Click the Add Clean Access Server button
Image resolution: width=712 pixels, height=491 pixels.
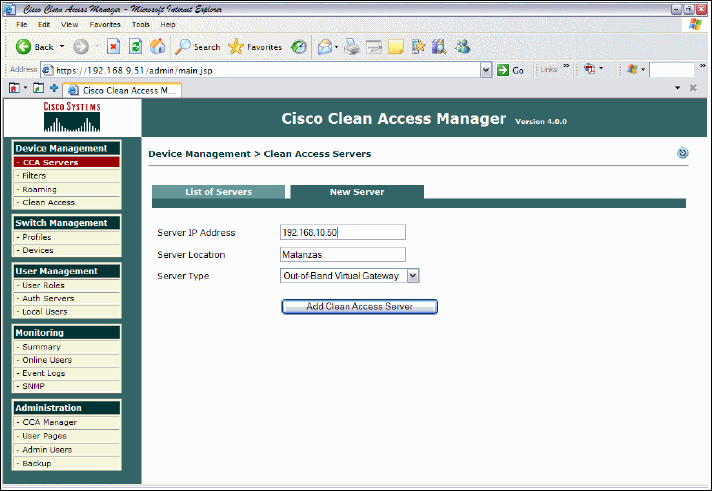359,307
